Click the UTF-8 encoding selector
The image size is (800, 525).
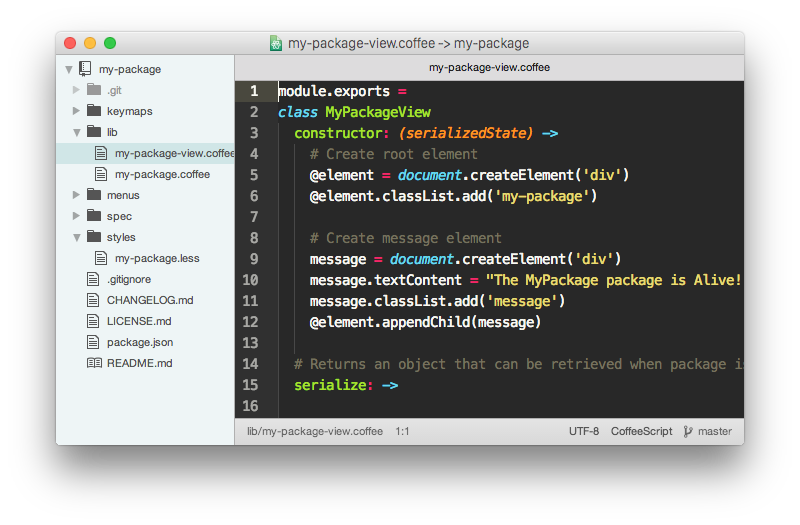pyautogui.click(x=584, y=432)
